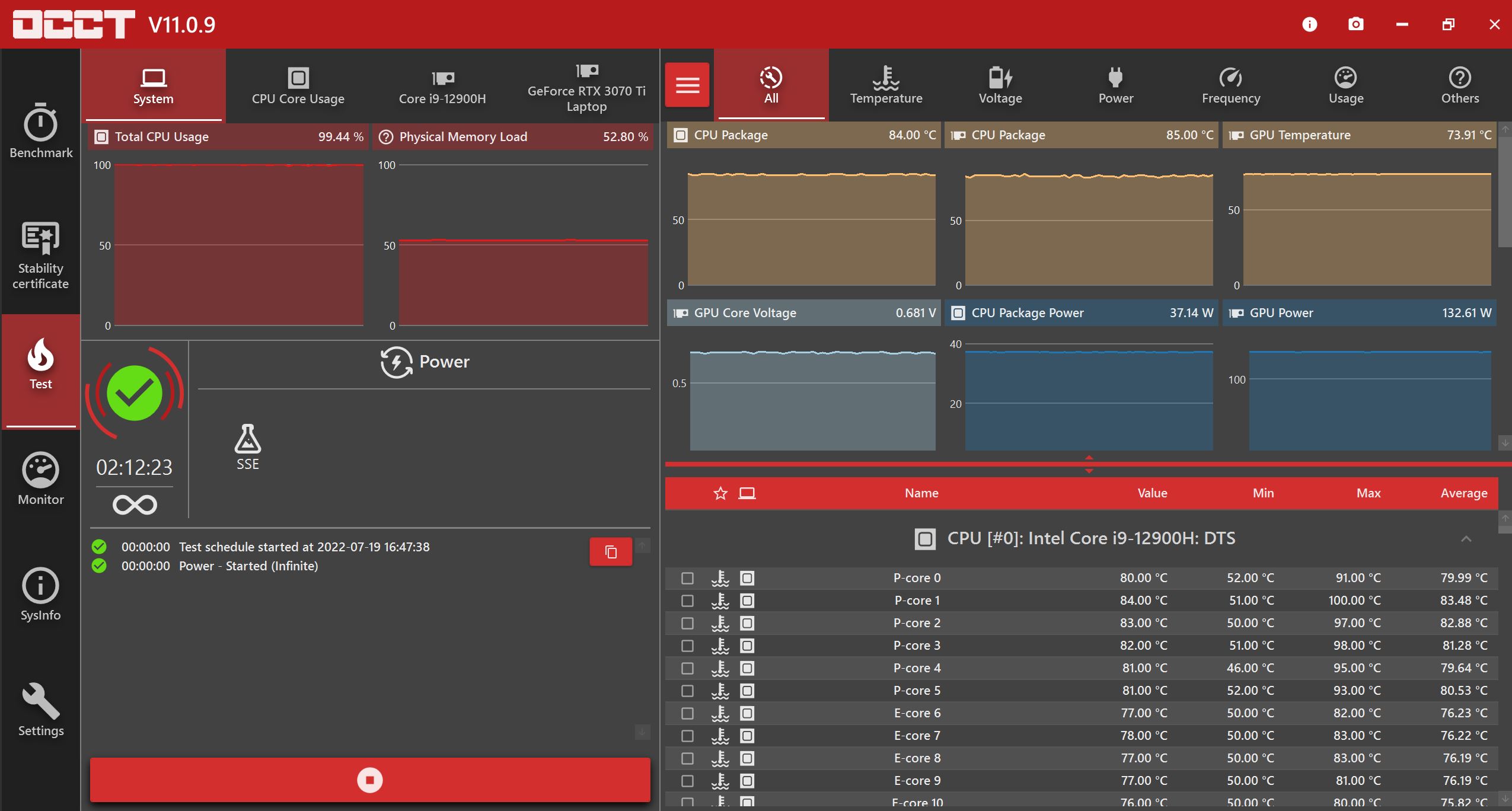Tick the P-core 2 checkbox
Viewport: 1512px width, 811px height.
(x=687, y=623)
